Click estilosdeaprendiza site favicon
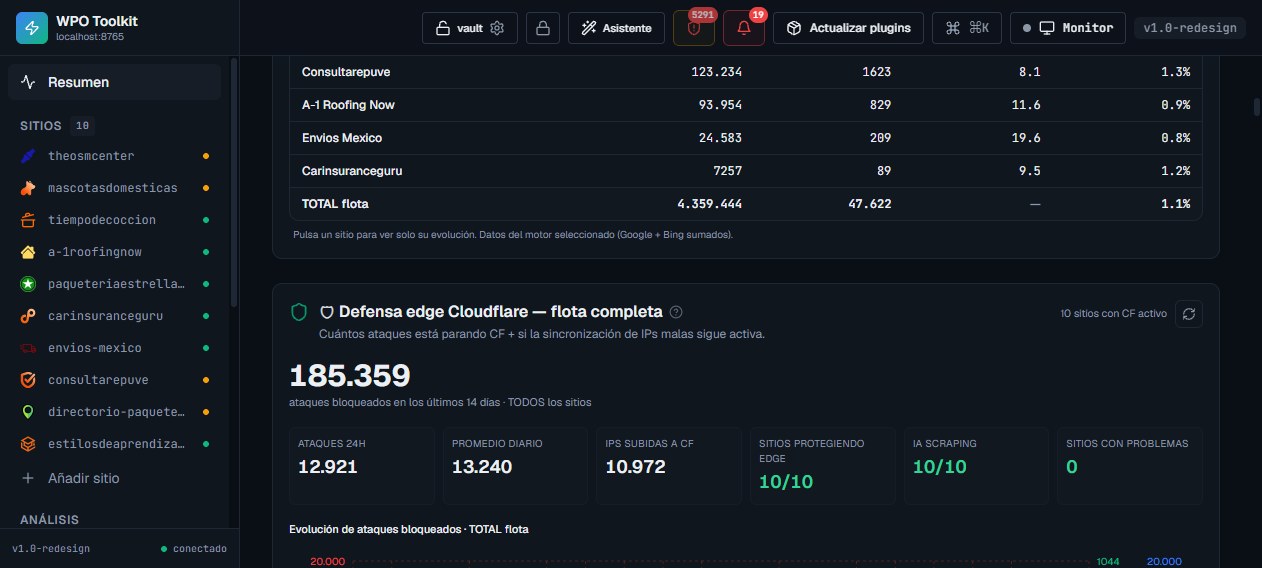 (x=28, y=444)
